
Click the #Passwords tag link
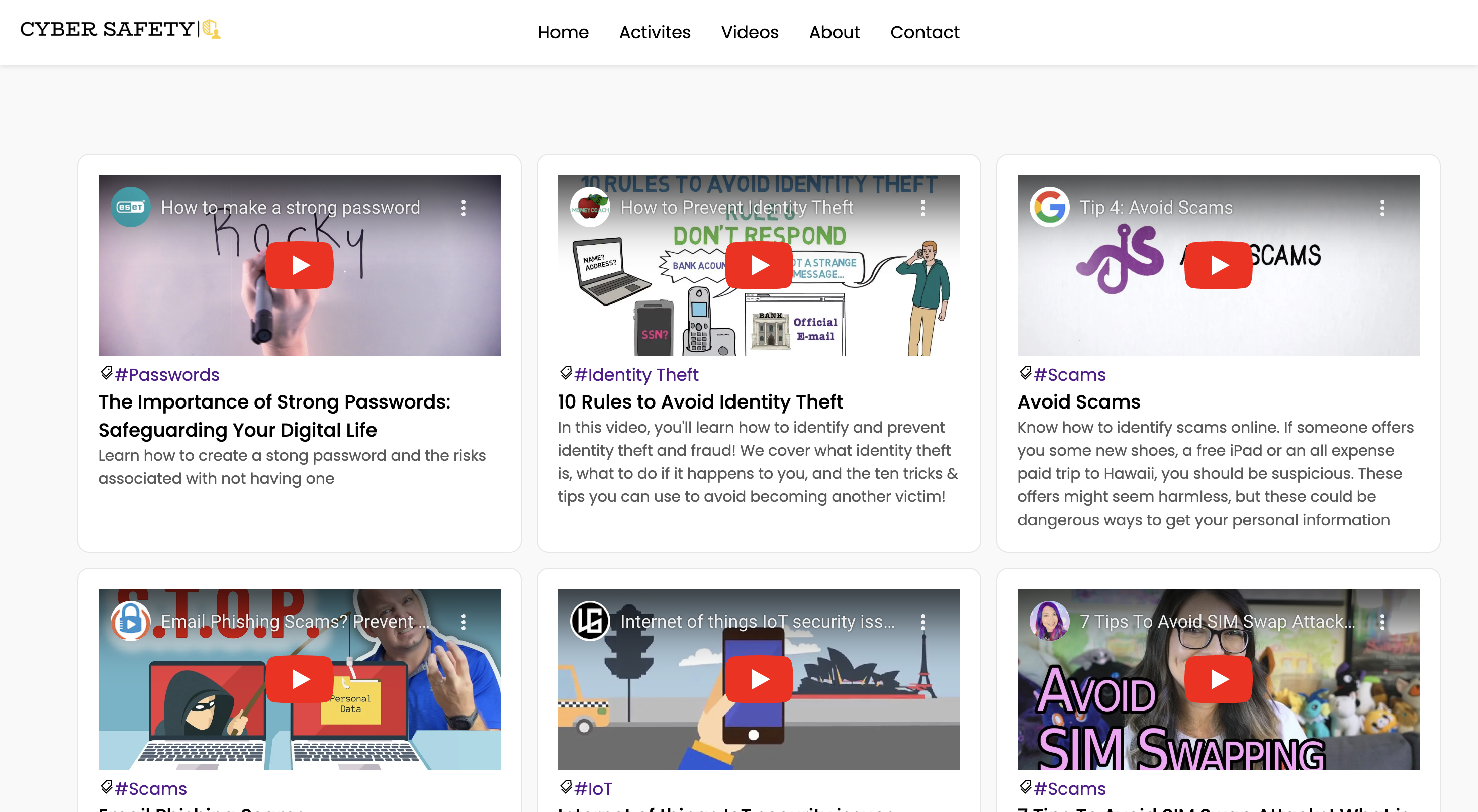166,374
